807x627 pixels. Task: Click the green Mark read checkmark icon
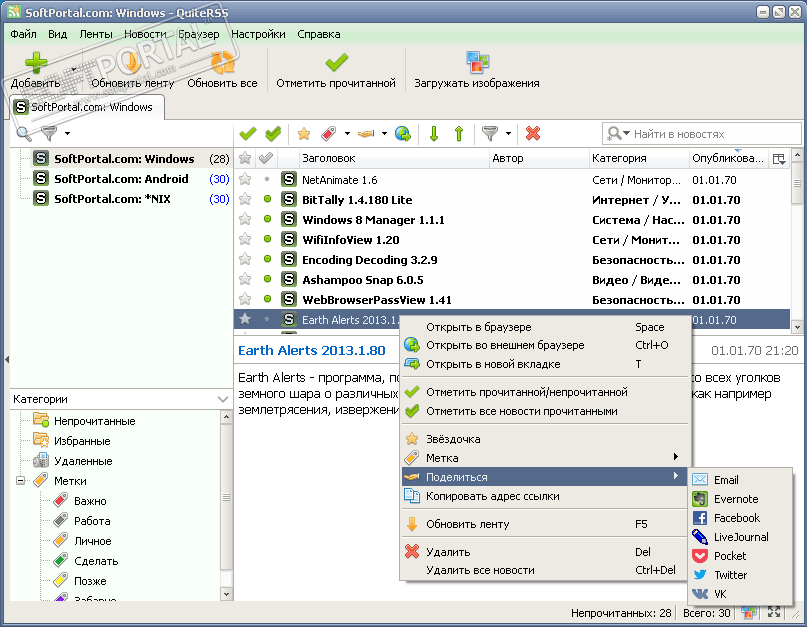click(337, 63)
